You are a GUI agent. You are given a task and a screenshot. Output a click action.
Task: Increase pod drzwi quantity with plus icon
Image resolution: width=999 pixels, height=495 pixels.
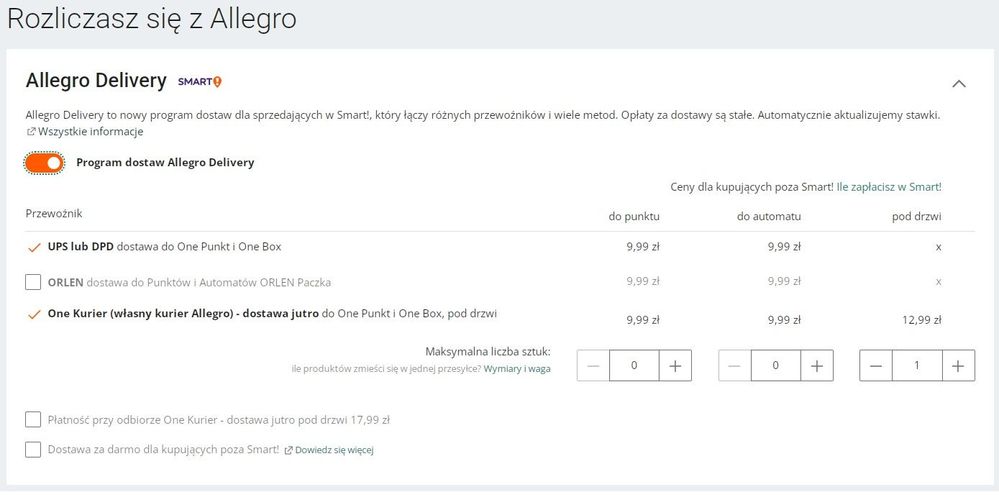(958, 366)
